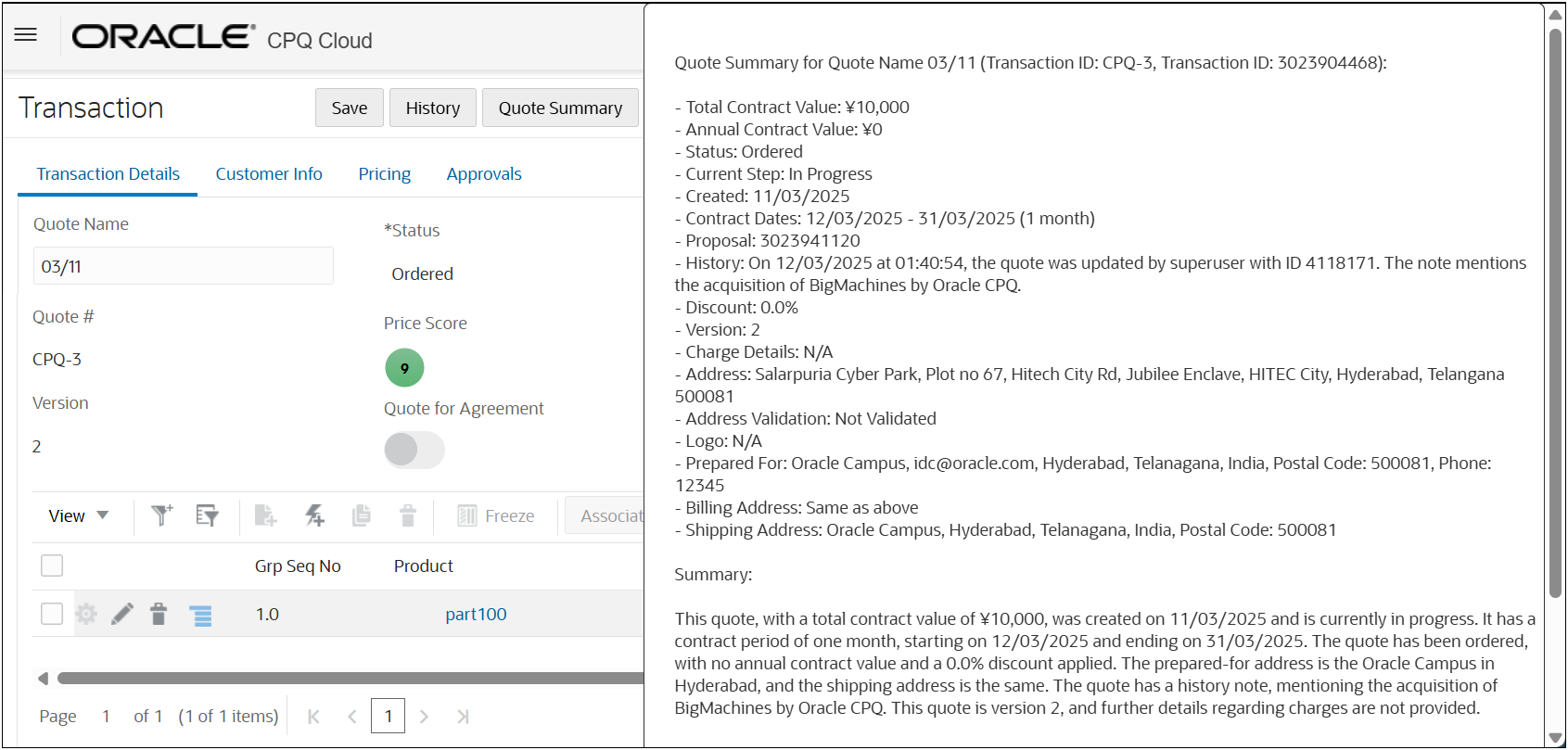Click the Product column header
Screen dimensions: 1568x750
coord(424,566)
